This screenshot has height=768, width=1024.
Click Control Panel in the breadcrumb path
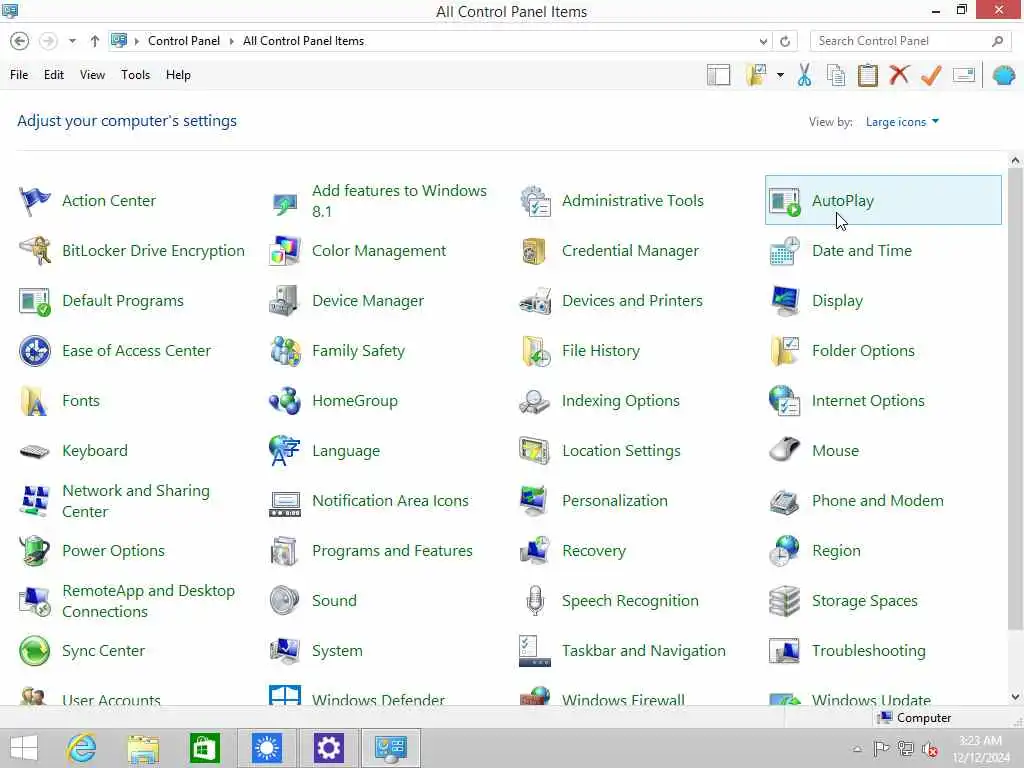[184, 41]
